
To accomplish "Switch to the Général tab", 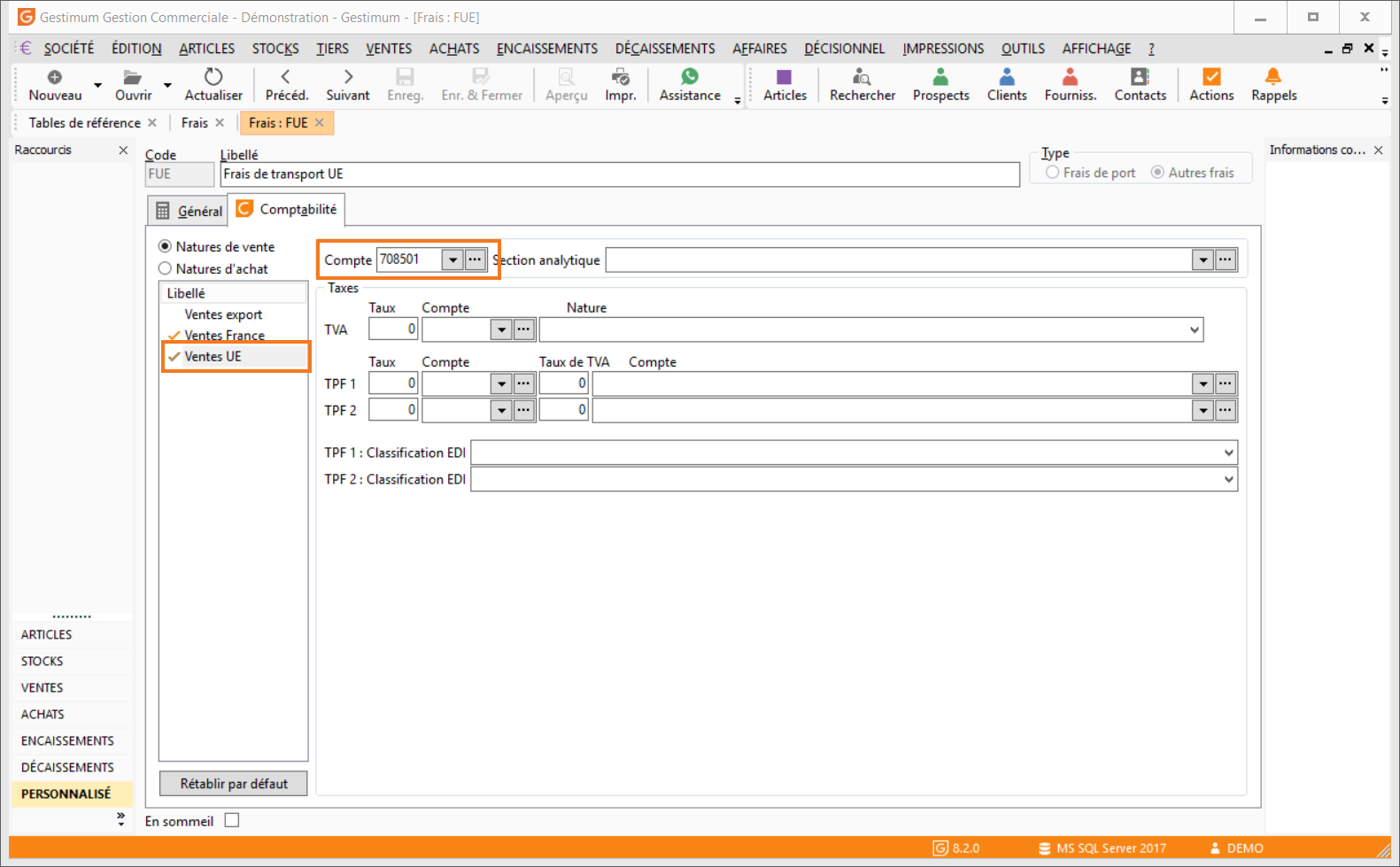I will click(x=188, y=211).
